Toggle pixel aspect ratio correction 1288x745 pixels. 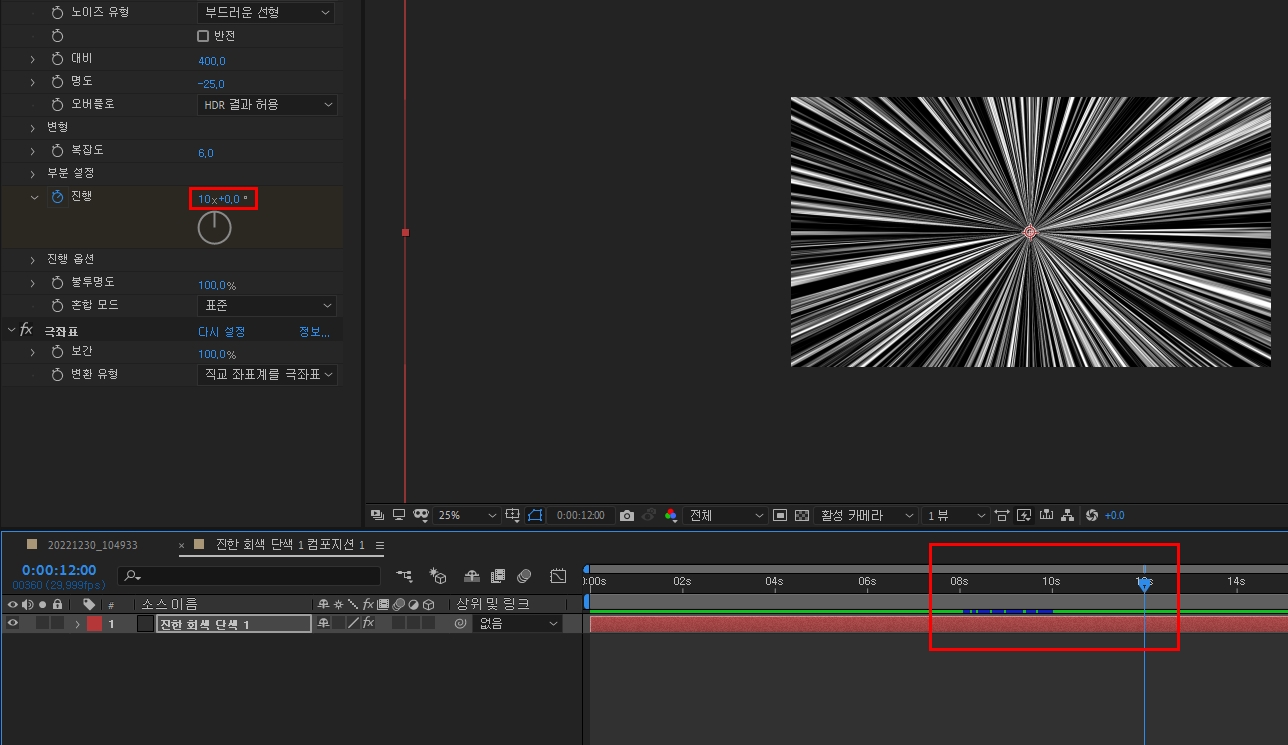[x=1001, y=515]
